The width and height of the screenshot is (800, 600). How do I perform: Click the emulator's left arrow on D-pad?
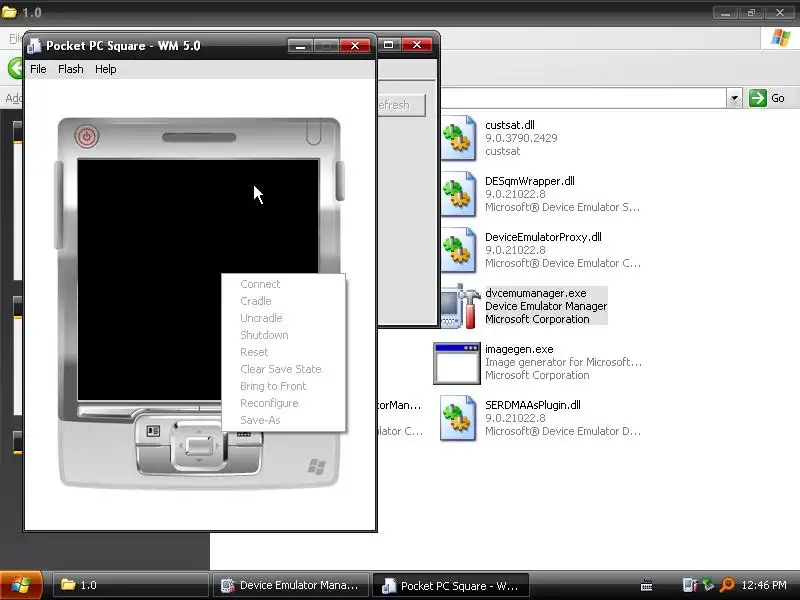pos(180,446)
